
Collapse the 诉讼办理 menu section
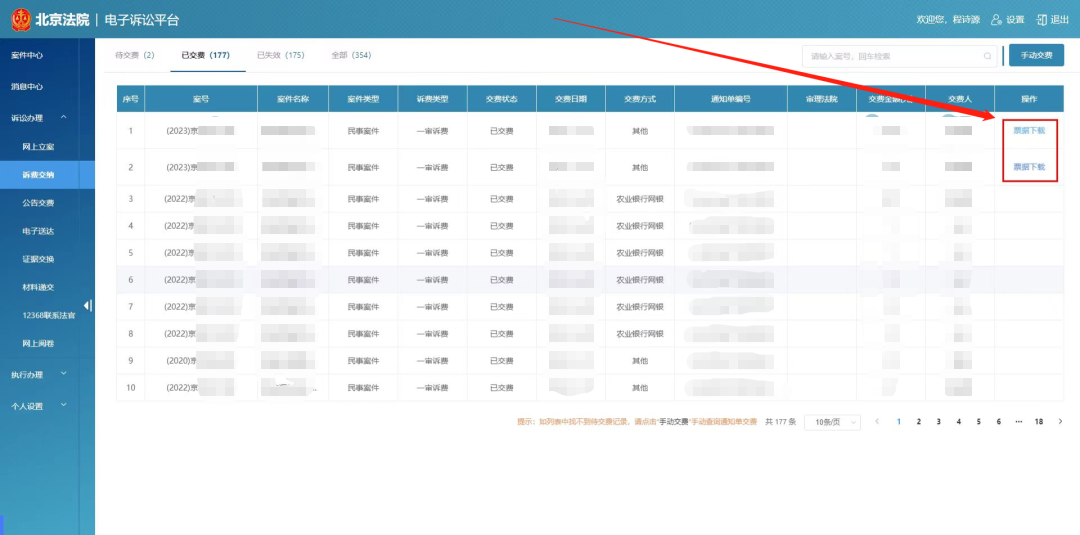(64, 118)
